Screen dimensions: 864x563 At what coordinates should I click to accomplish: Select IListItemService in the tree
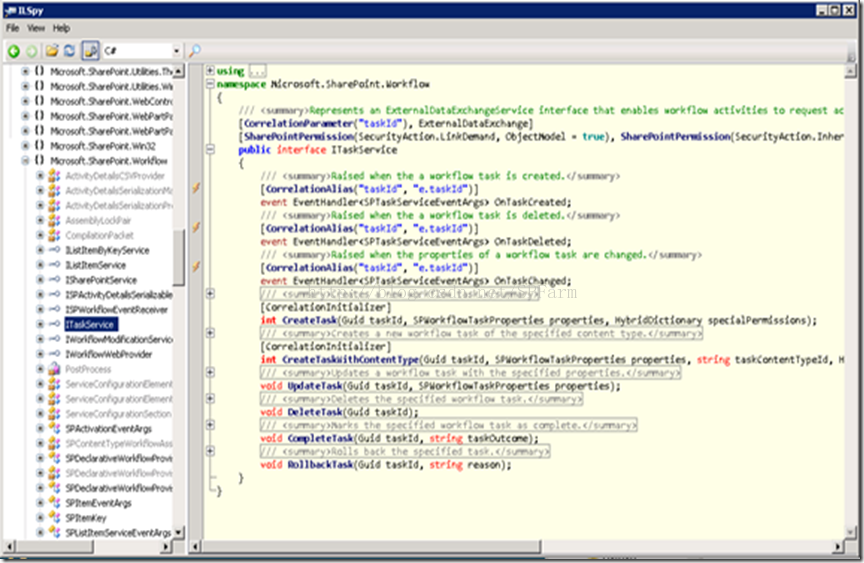tap(96, 265)
